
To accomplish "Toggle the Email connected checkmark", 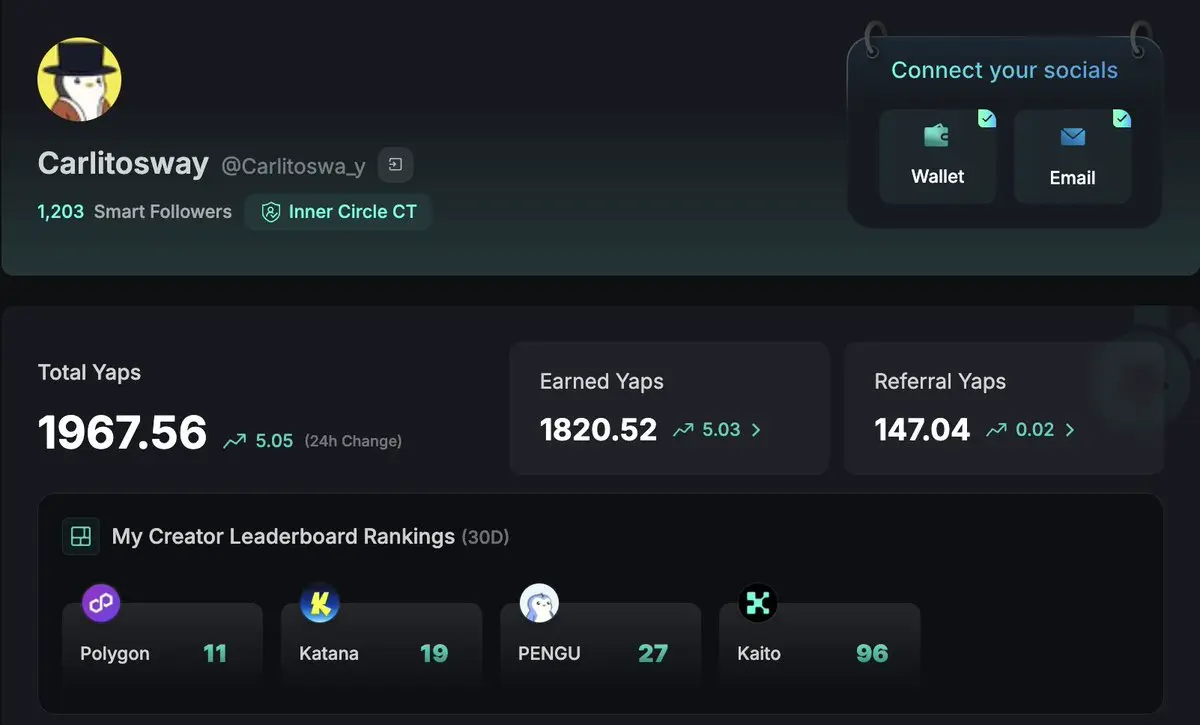I will [x=1122, y=118].
